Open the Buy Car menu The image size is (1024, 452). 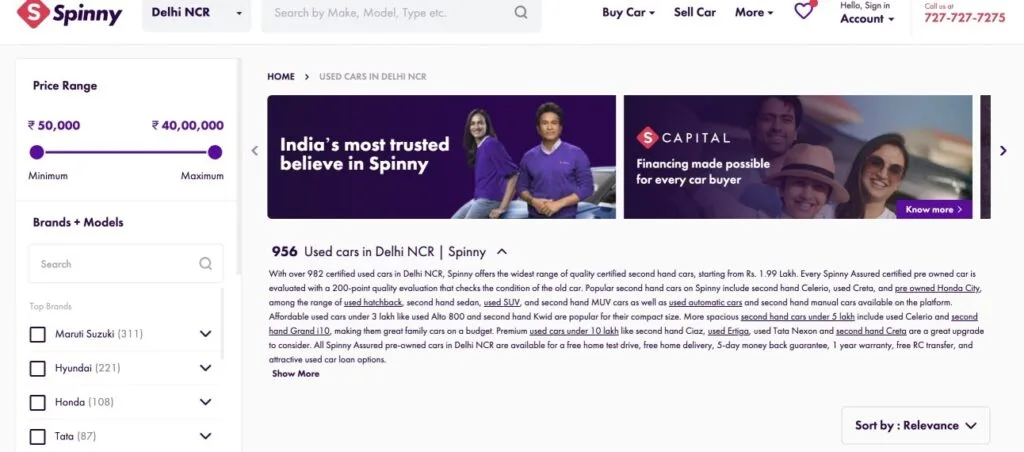pyautogui.click(x=628, y=12)
